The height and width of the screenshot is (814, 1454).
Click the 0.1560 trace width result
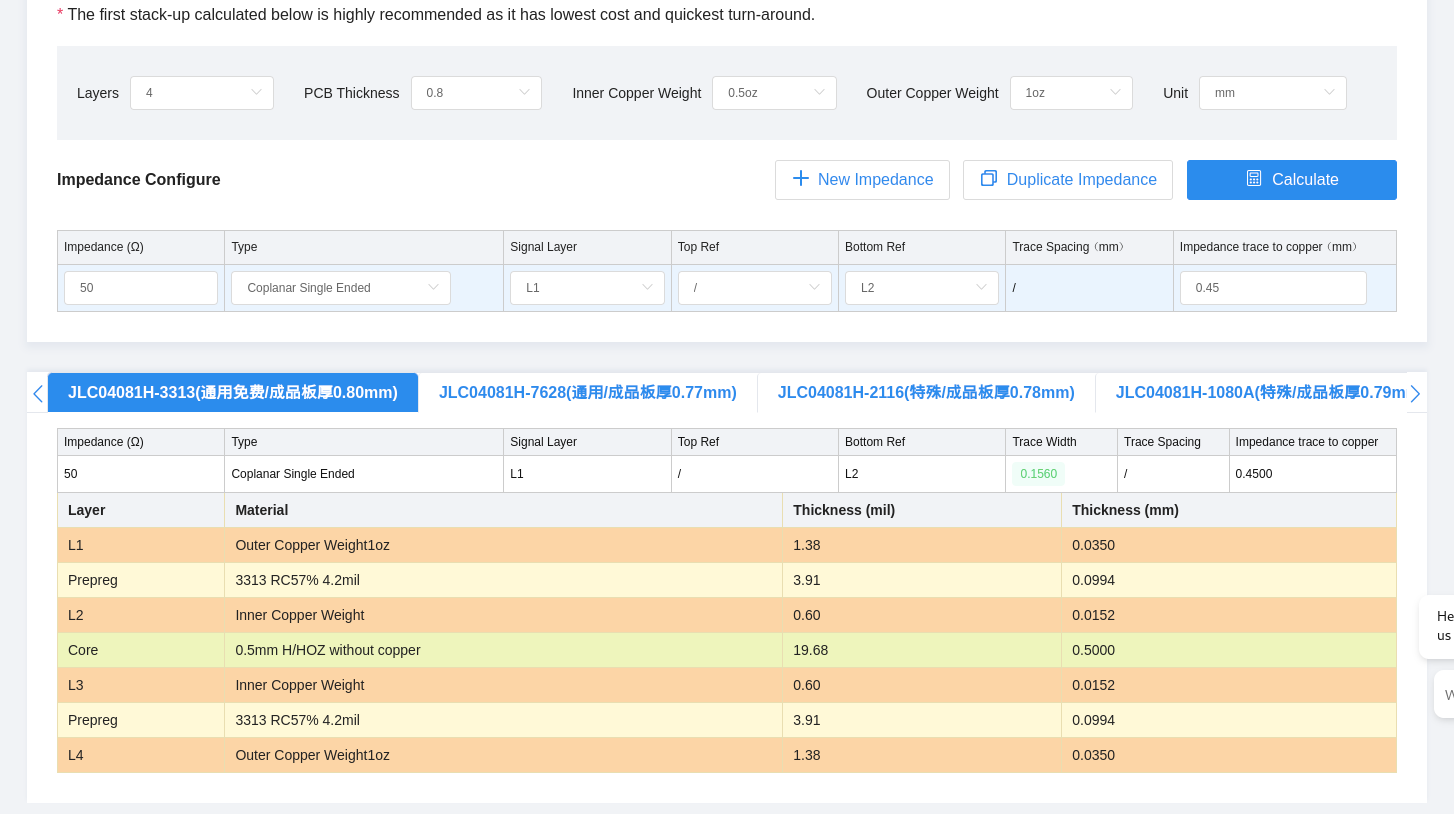coord(1038,474)
